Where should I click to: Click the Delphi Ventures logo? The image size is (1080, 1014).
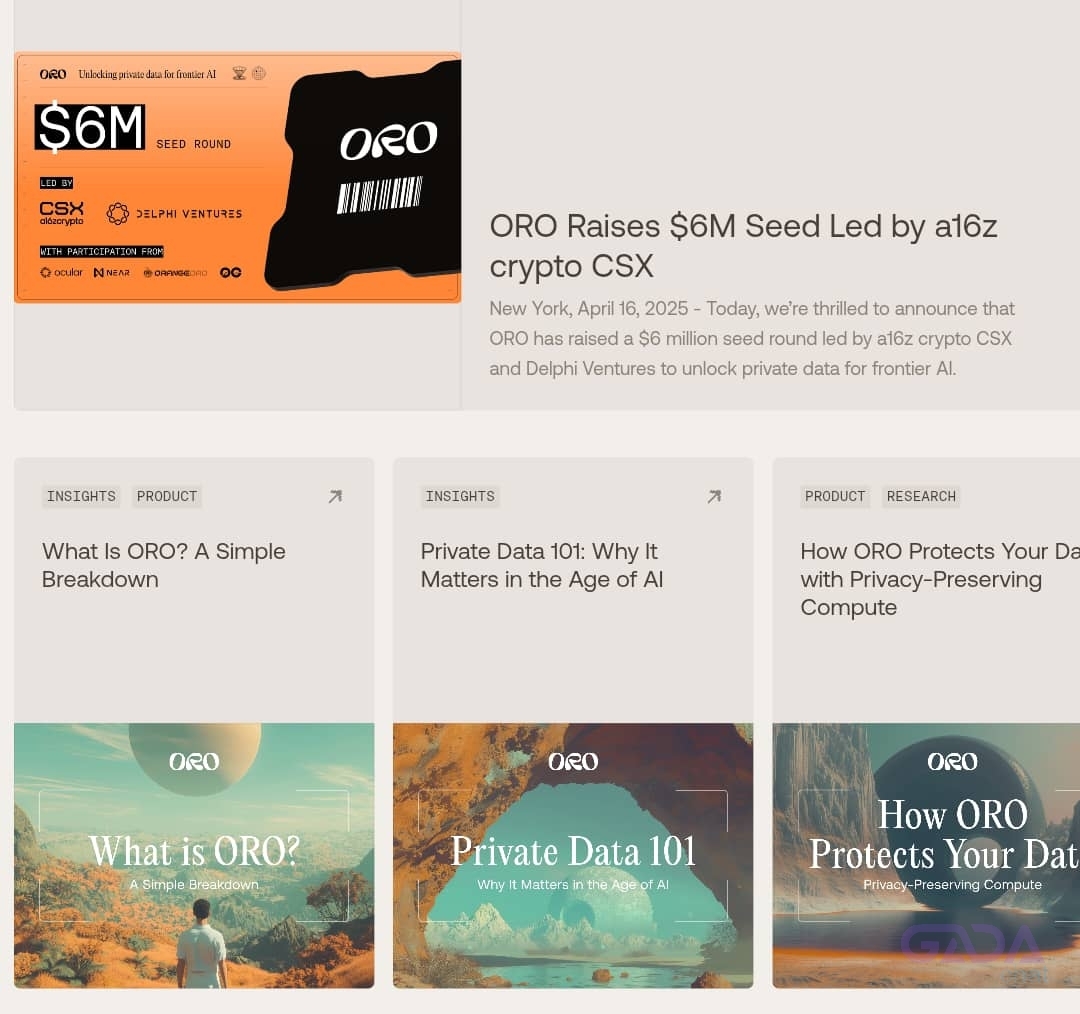tap(174, 214)
